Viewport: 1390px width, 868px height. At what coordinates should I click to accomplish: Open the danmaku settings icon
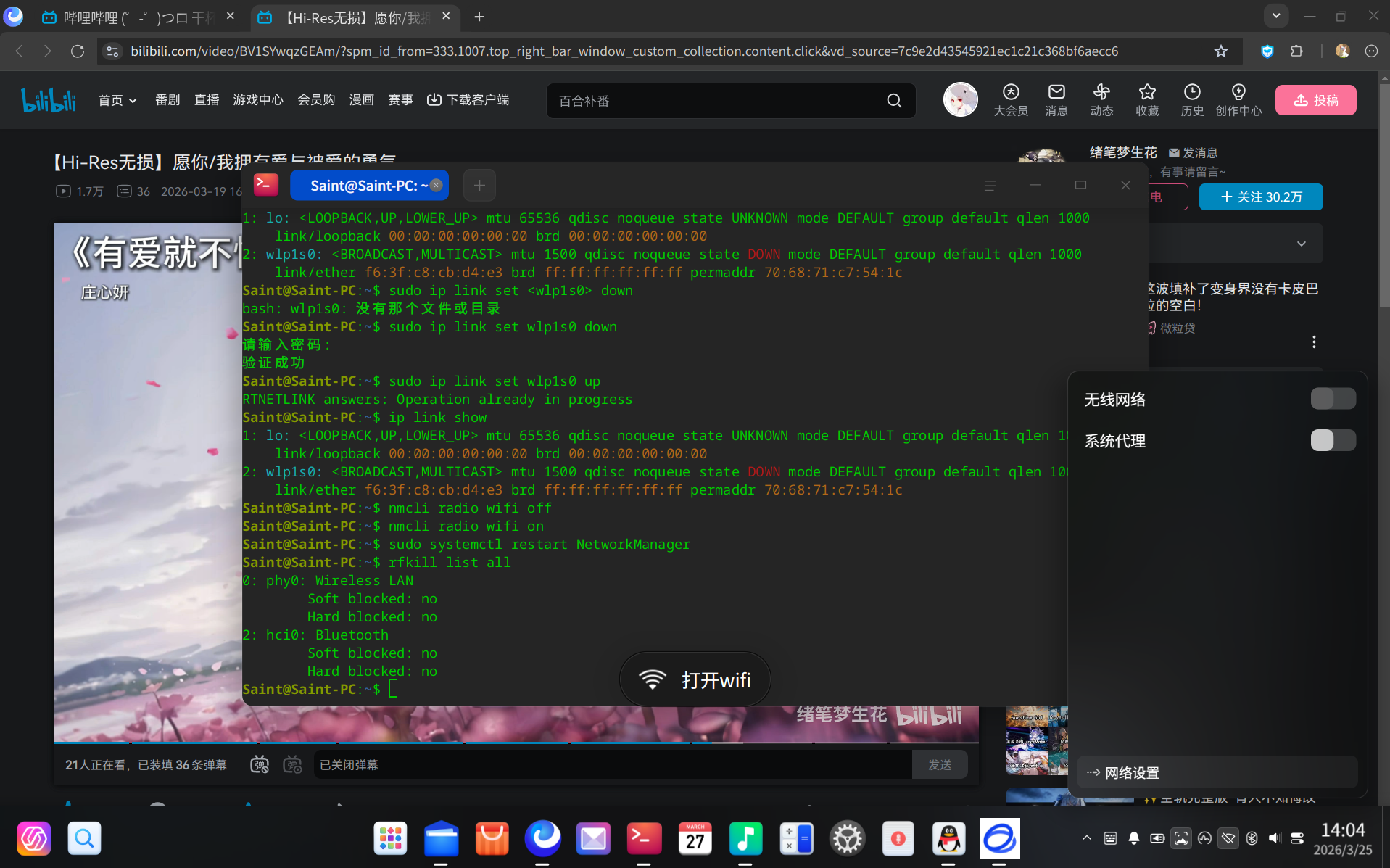pyautogui.click(x=292, y=764)
